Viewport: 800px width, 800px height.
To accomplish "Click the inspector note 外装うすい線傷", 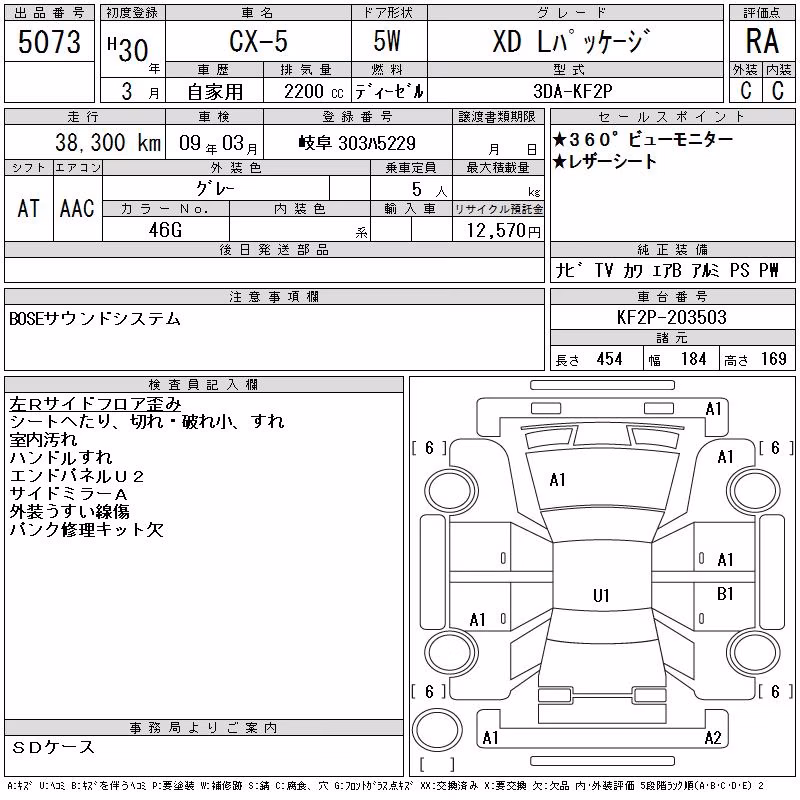I will click(x=69, y=512).
